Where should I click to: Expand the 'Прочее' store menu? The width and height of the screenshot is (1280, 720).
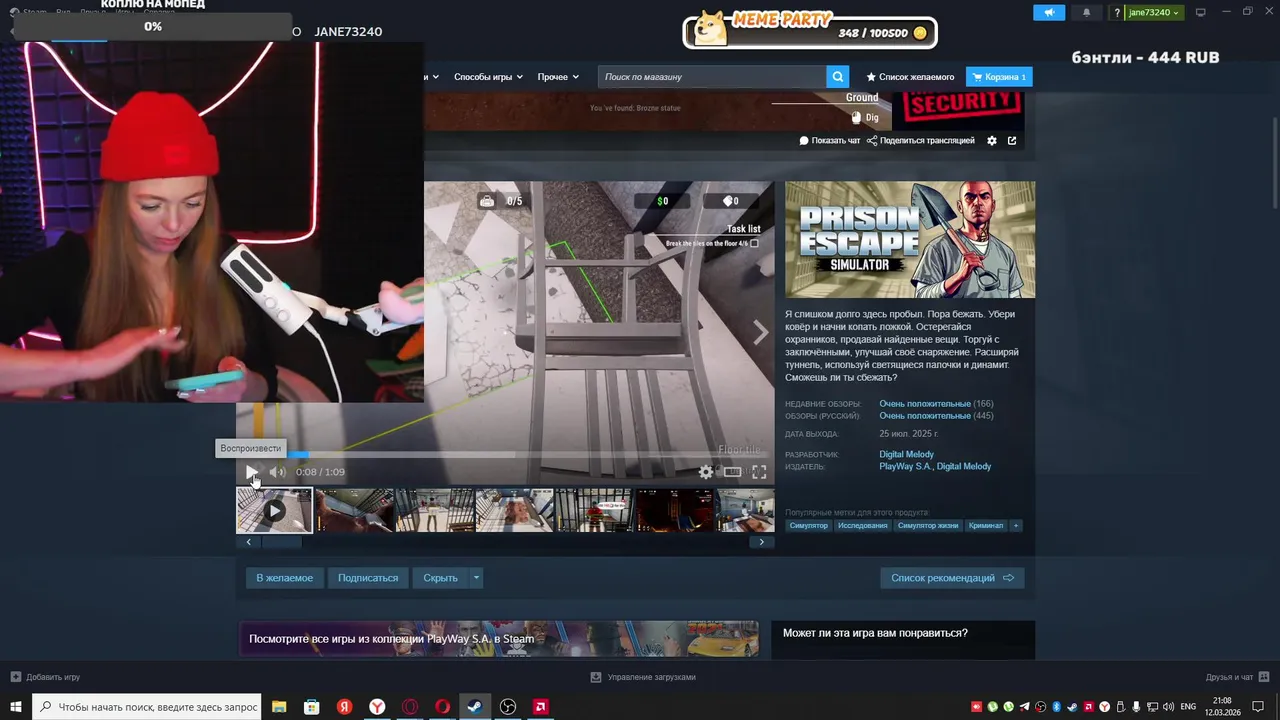558,77
